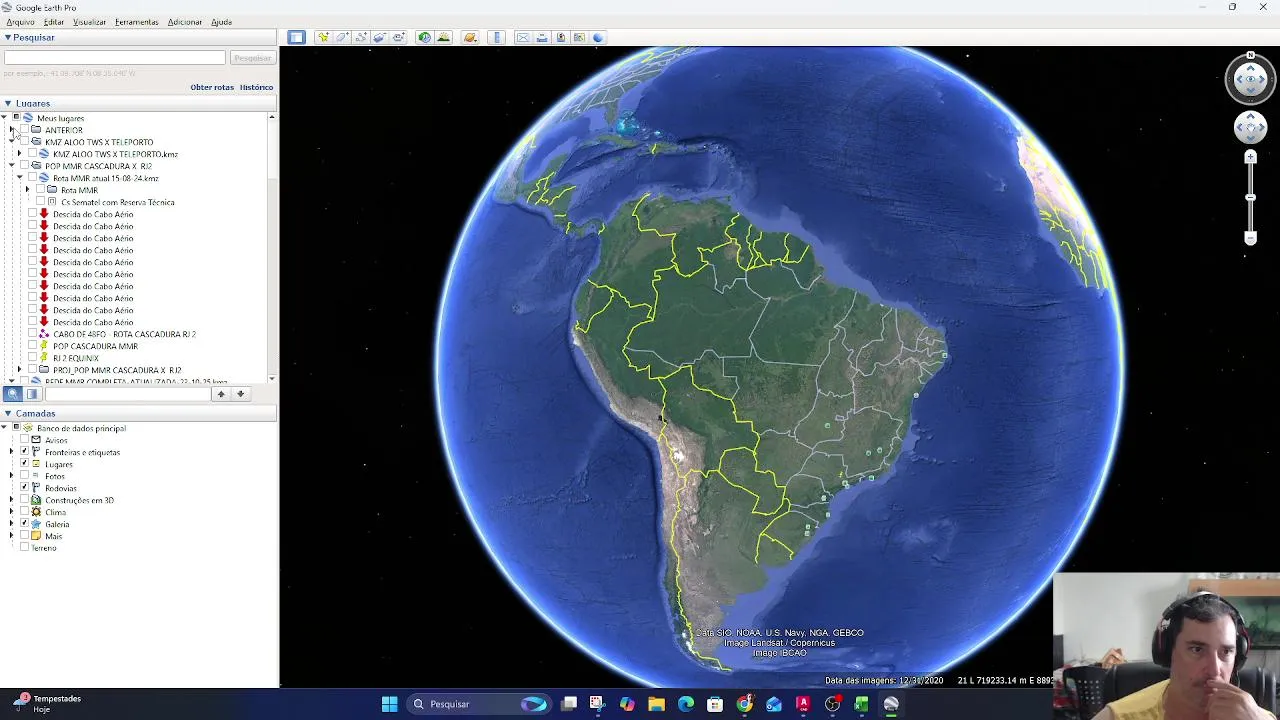1280x720 pixels.
Task: Open File Explorer from the taskbar
Action: pos(656,704)
